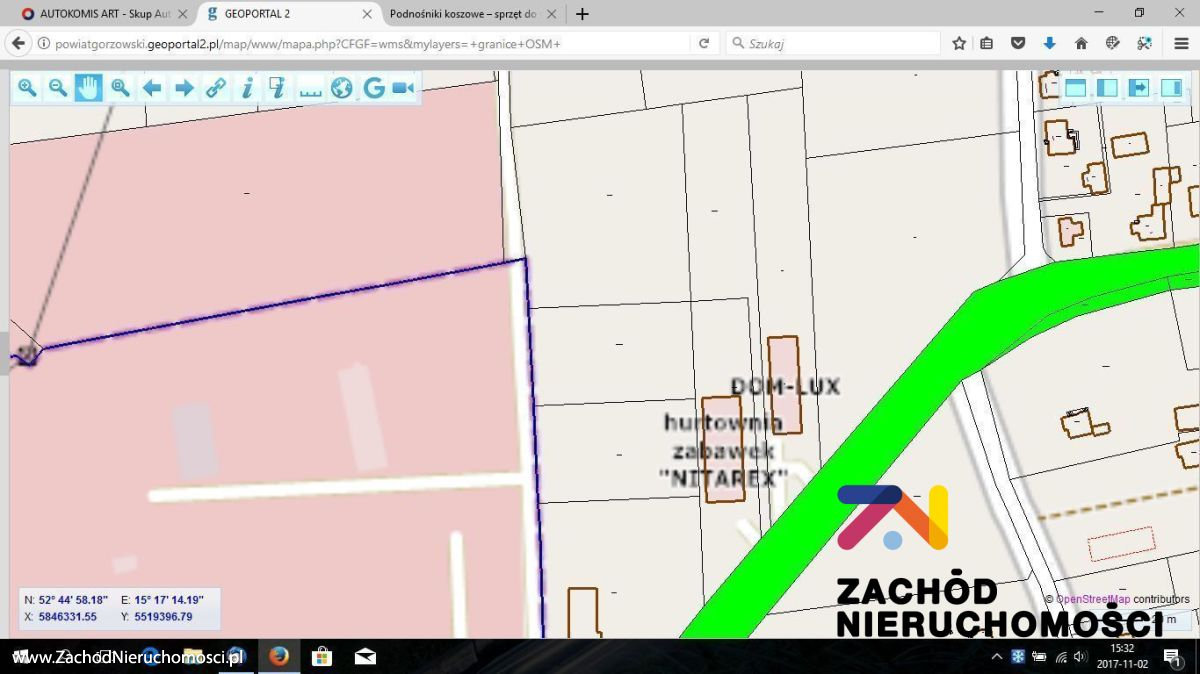The width and height of the screenshot is (1200, 674).
Task: Click the zoom out magnifier tool
Action: pos(58,88)
